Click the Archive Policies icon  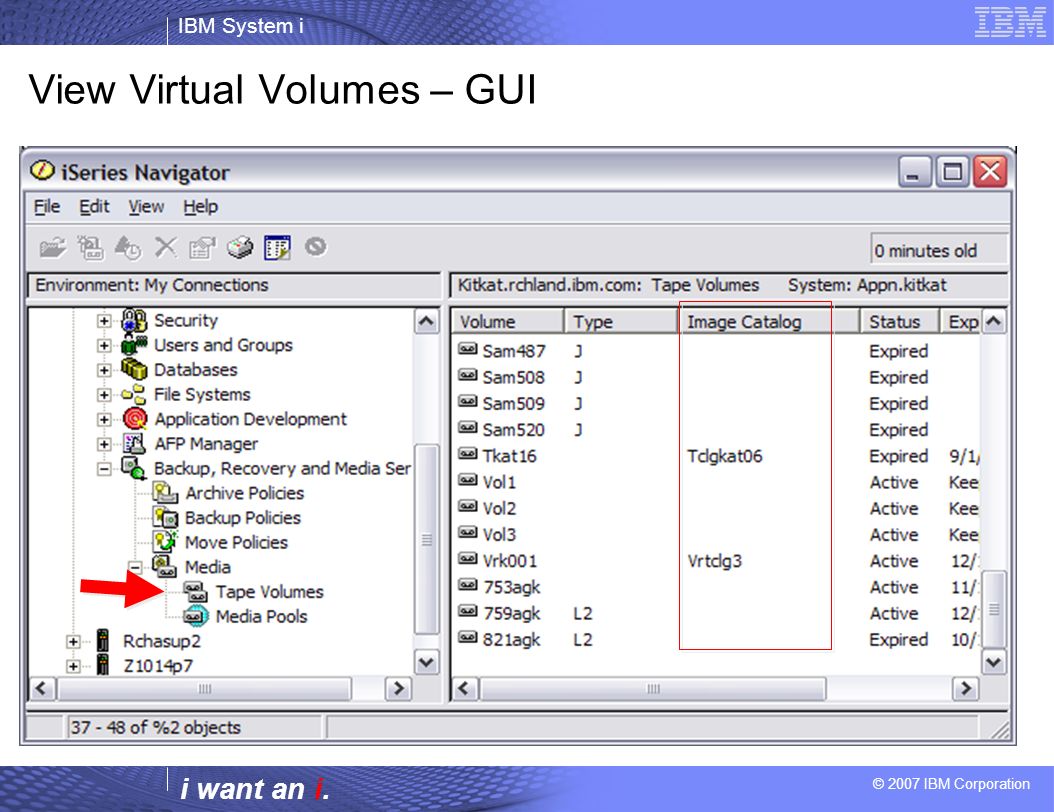[165, 493]
